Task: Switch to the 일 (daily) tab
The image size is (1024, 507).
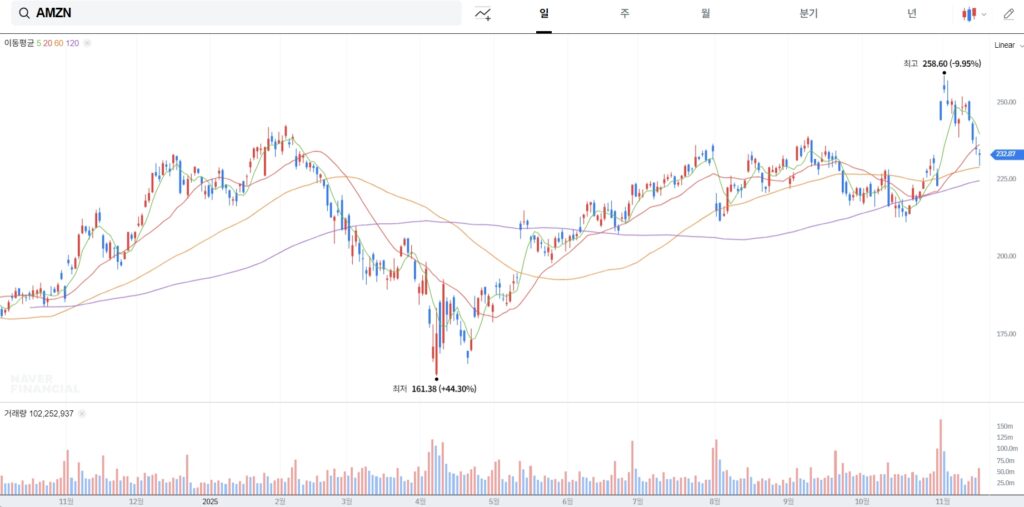Action: tap(544, 14)
